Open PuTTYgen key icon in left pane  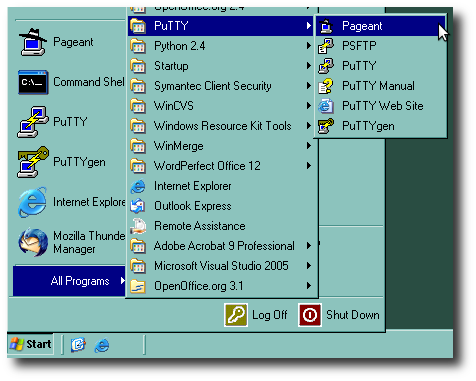click(x=33, y=162)
